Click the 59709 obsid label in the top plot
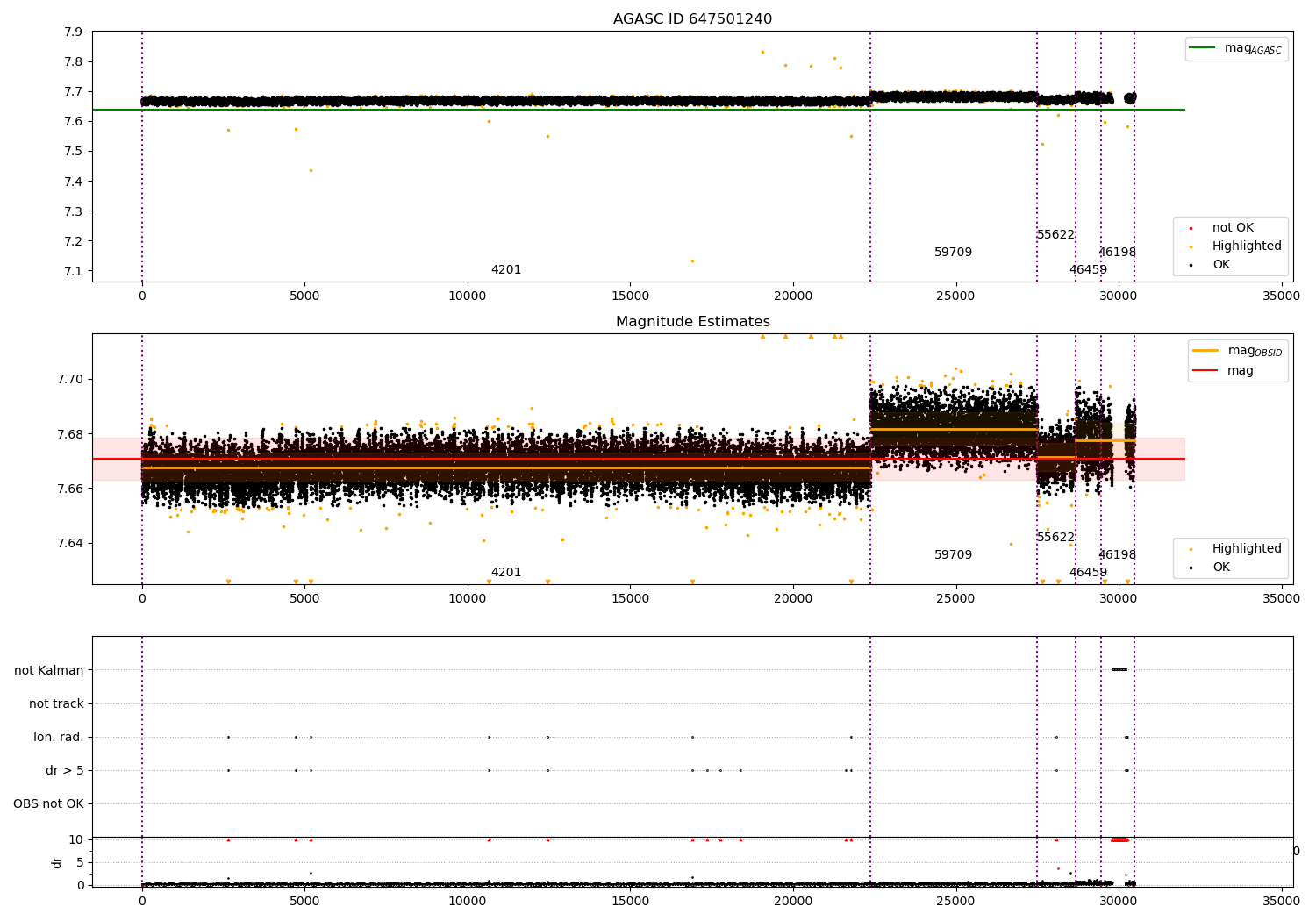 click(953, 253)
